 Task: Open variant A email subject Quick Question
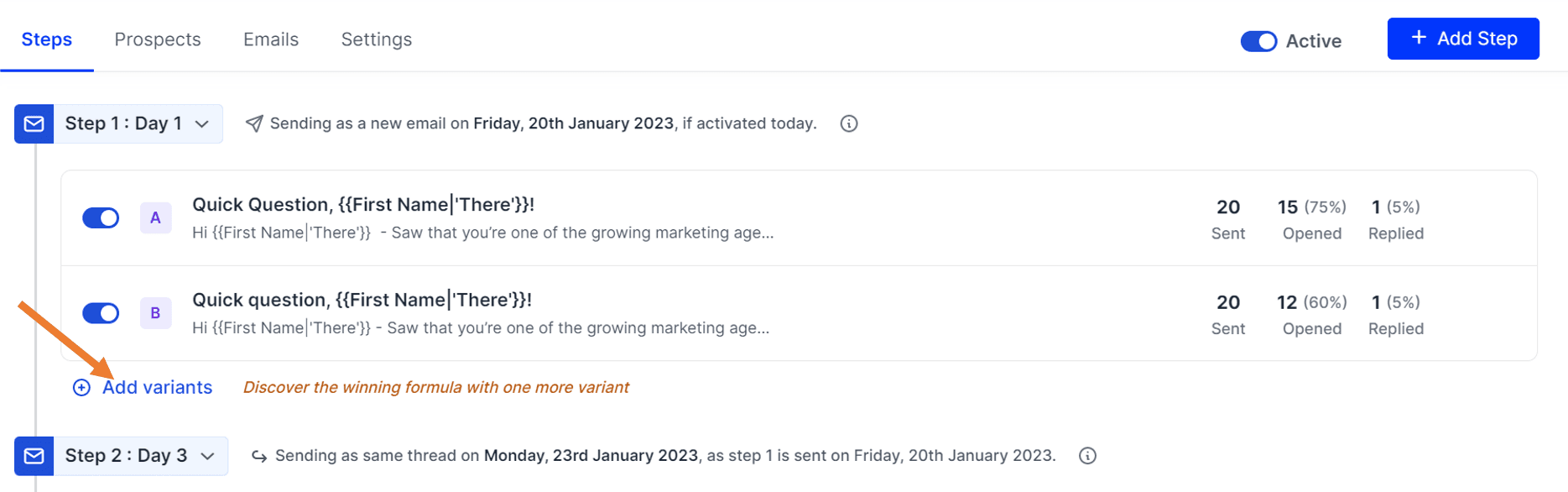(362, 205)
